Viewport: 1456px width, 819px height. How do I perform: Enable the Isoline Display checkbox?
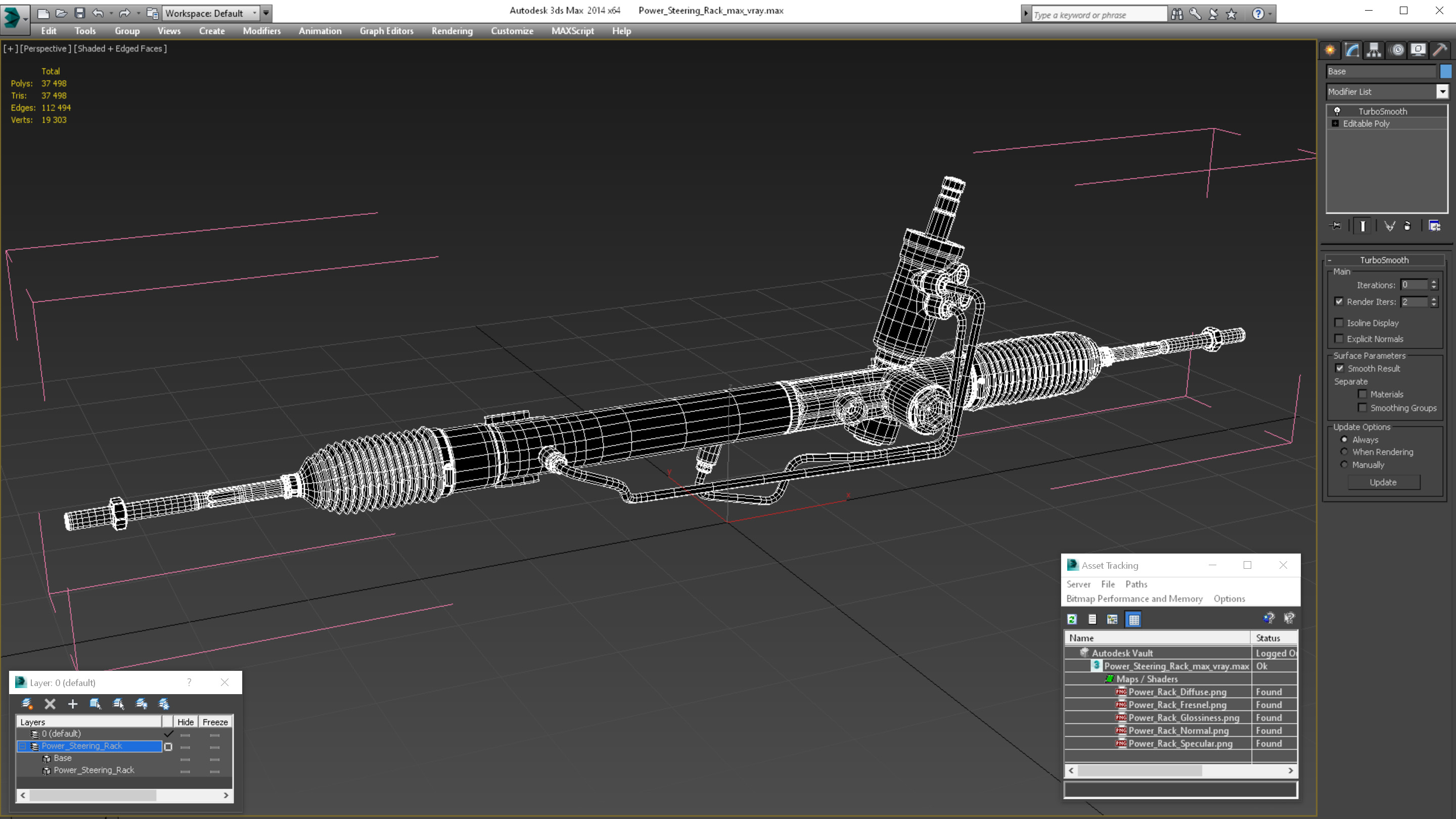(x=1338, y=323)
